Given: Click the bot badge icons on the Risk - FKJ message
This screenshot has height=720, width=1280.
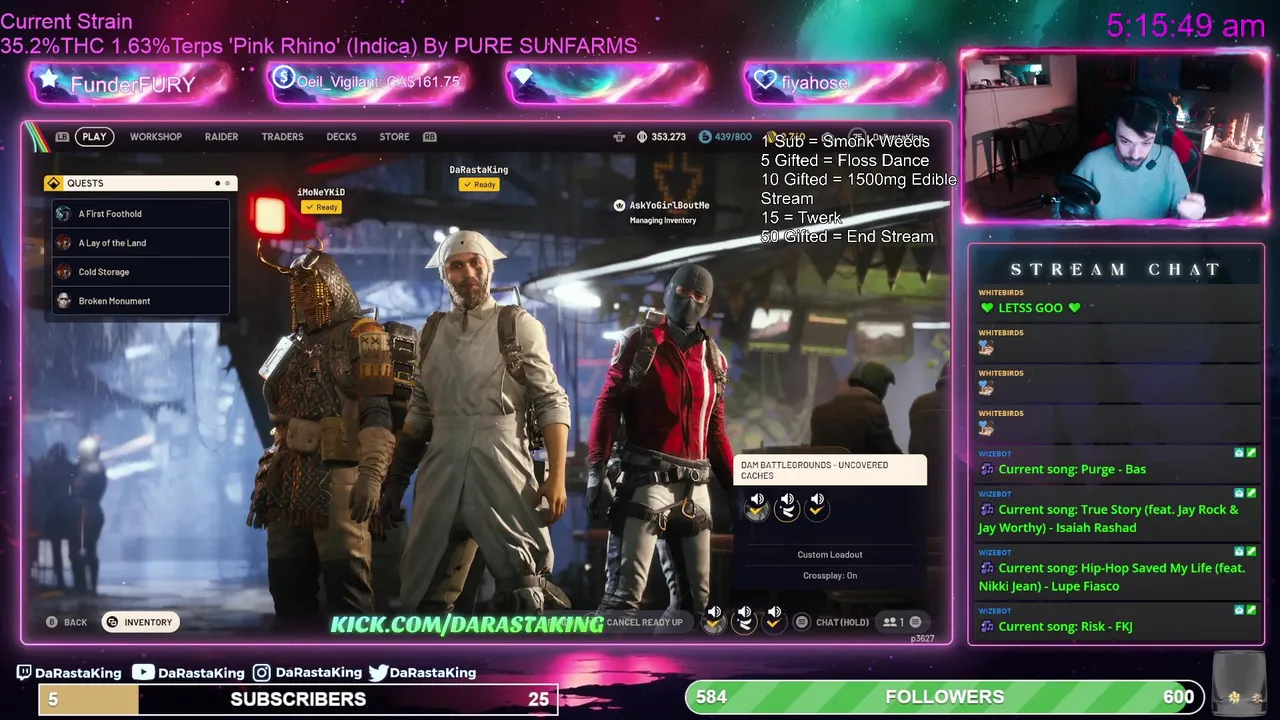Looking at the screenshot, I should tap(1244, 610).
